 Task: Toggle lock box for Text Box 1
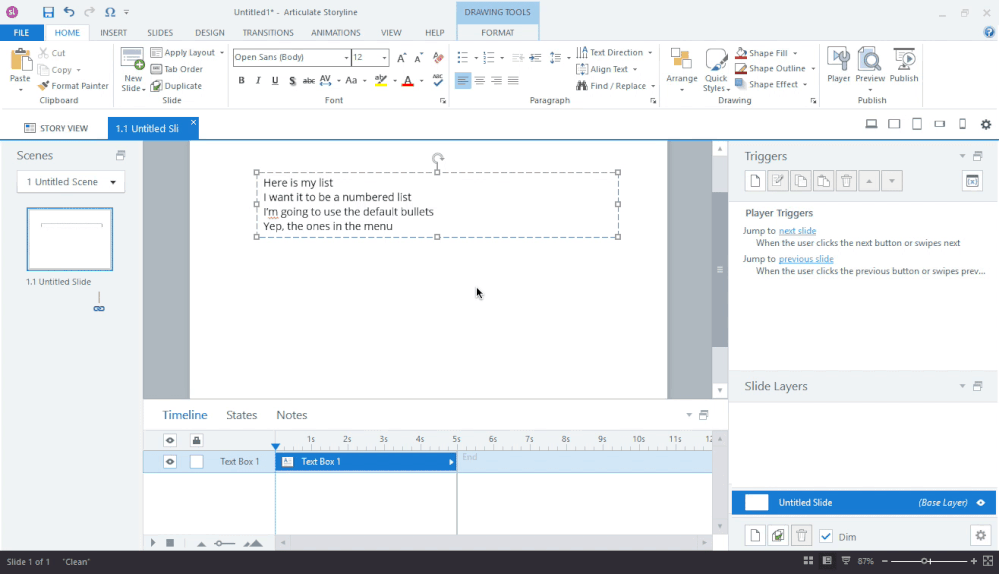[197, 462]
